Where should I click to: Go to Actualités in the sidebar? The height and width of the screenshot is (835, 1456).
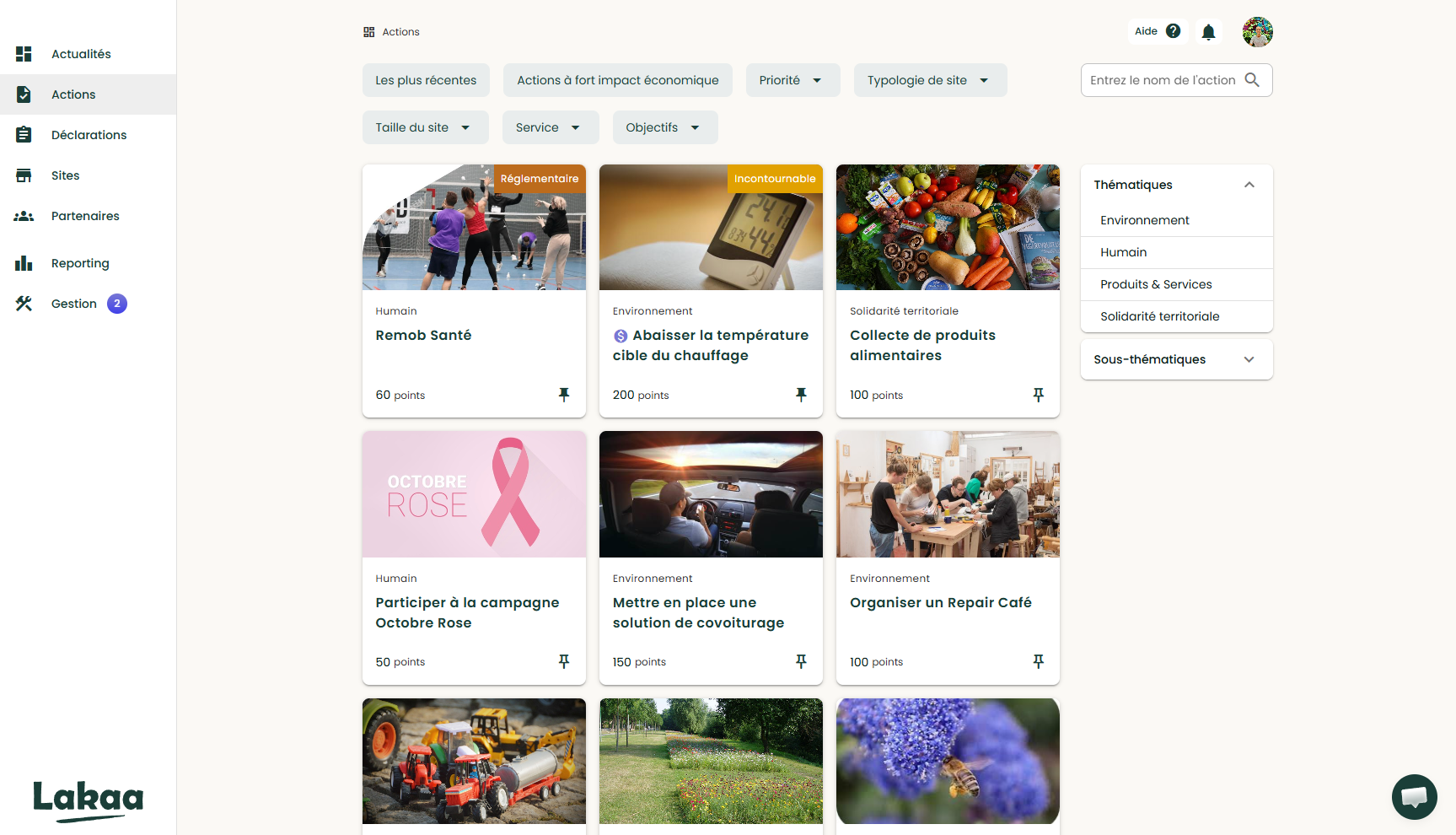[89, 54]
